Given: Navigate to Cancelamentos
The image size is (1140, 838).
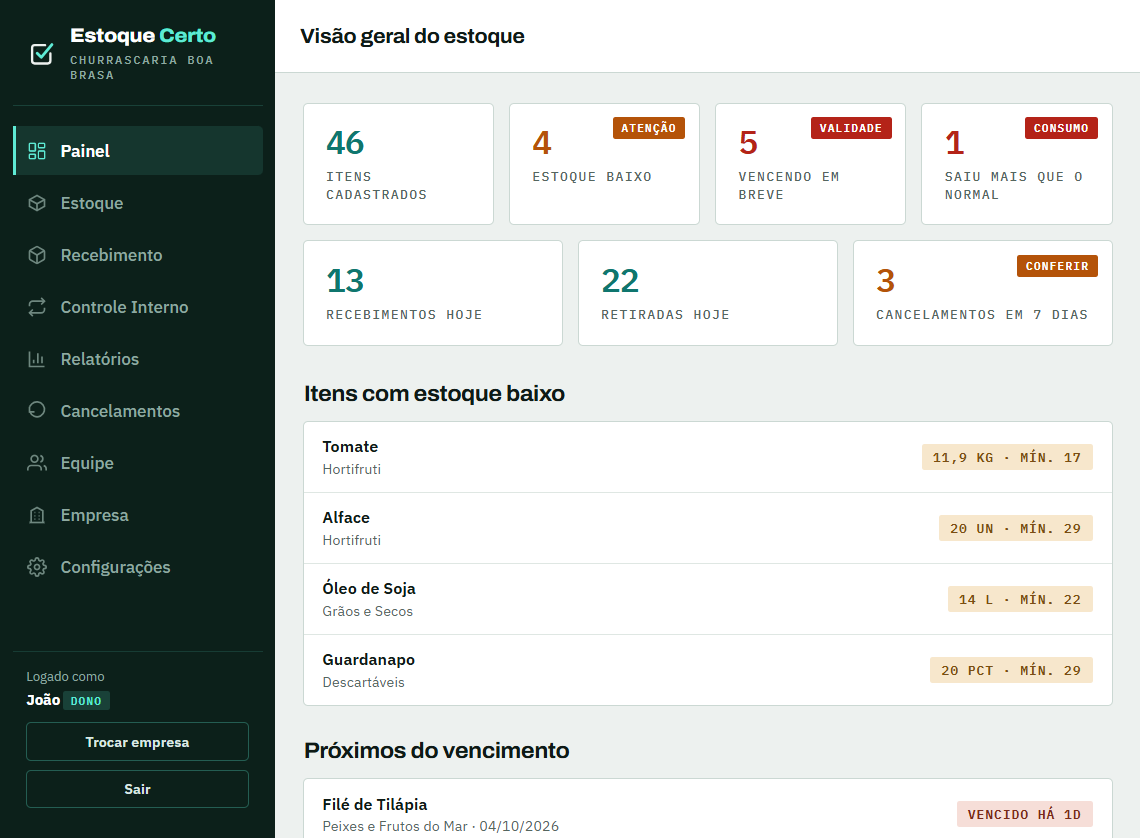Looking at the screenshot, I should click(x=138, y=411).
